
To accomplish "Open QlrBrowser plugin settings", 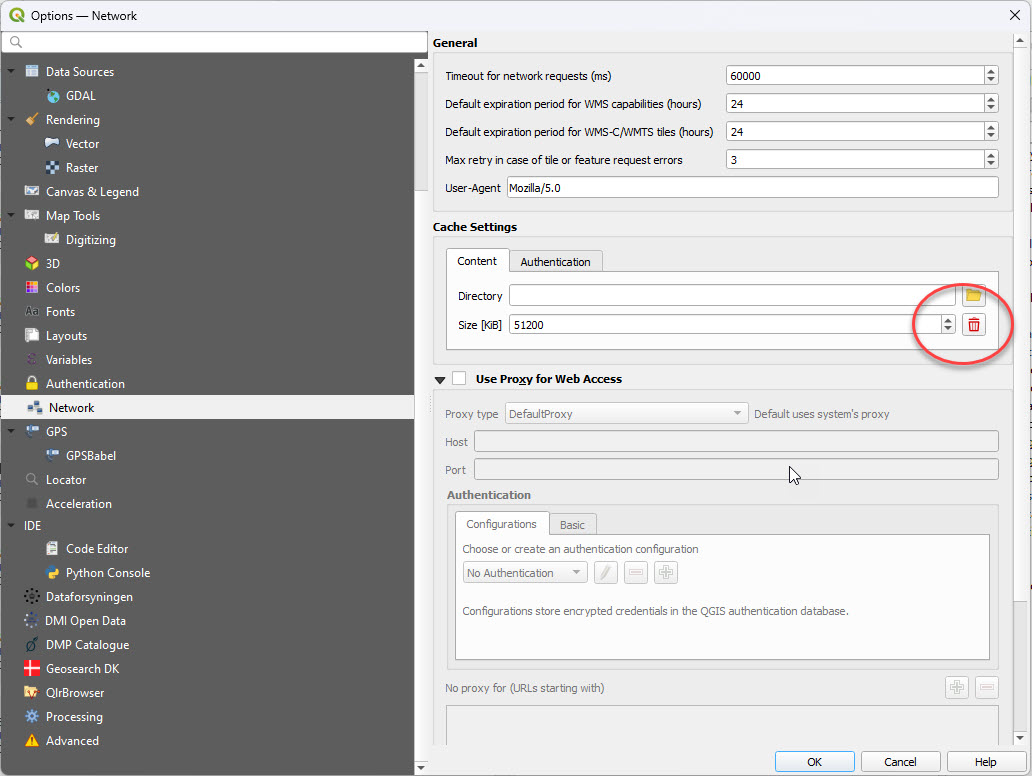I will coord(74,693).
